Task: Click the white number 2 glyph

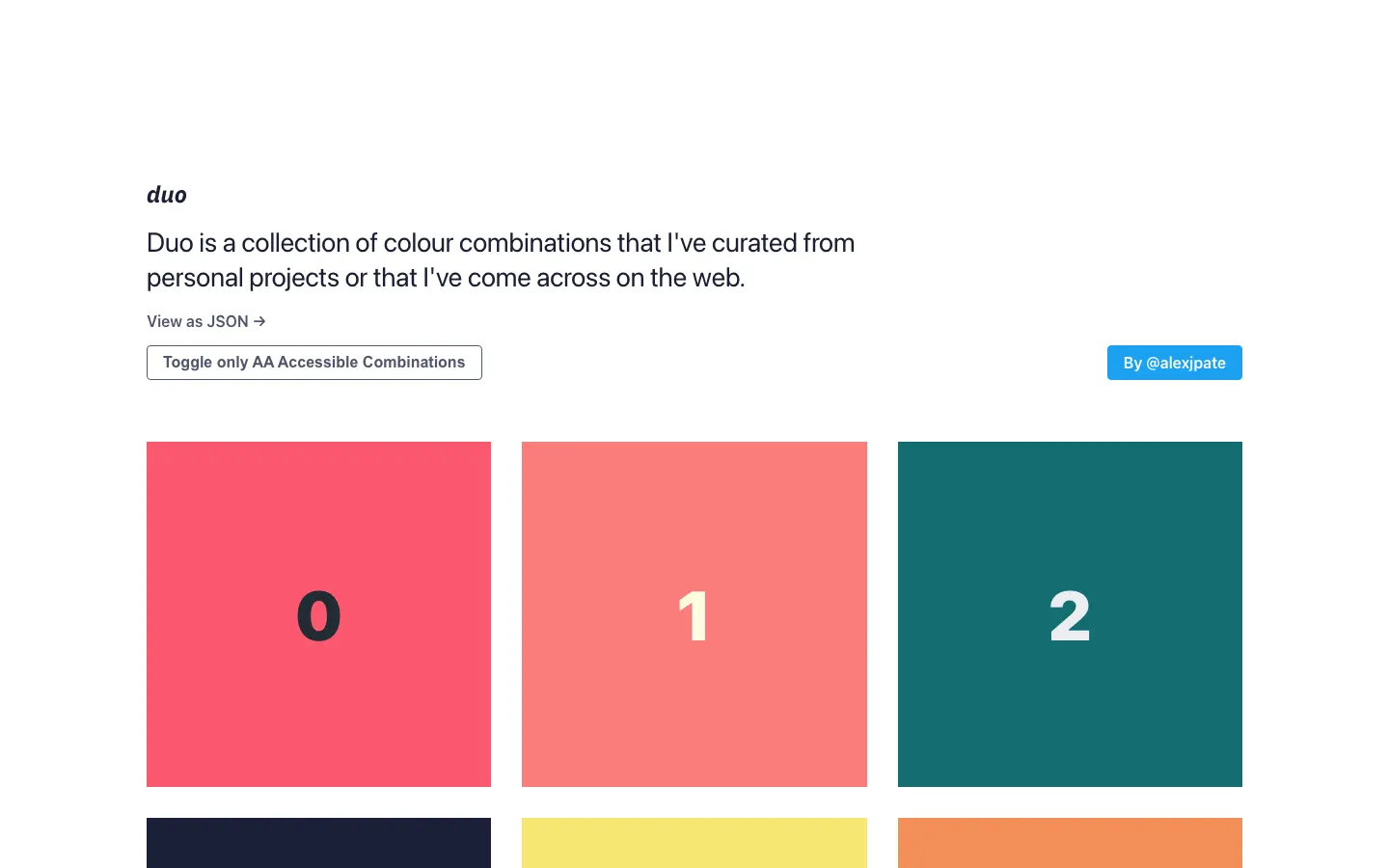Action: pos(1069,615)
